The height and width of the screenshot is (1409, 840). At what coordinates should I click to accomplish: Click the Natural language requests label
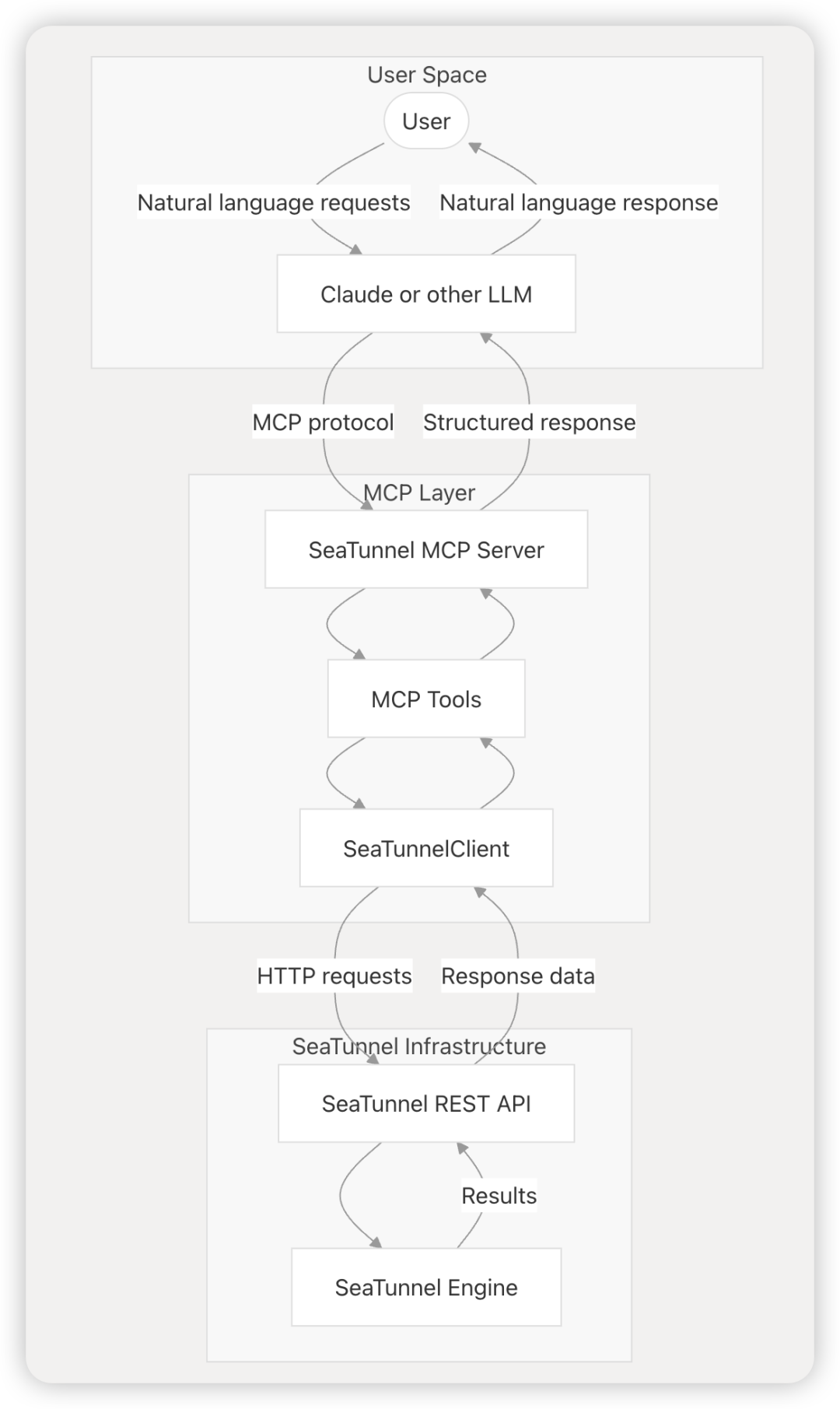coord(274,202)
